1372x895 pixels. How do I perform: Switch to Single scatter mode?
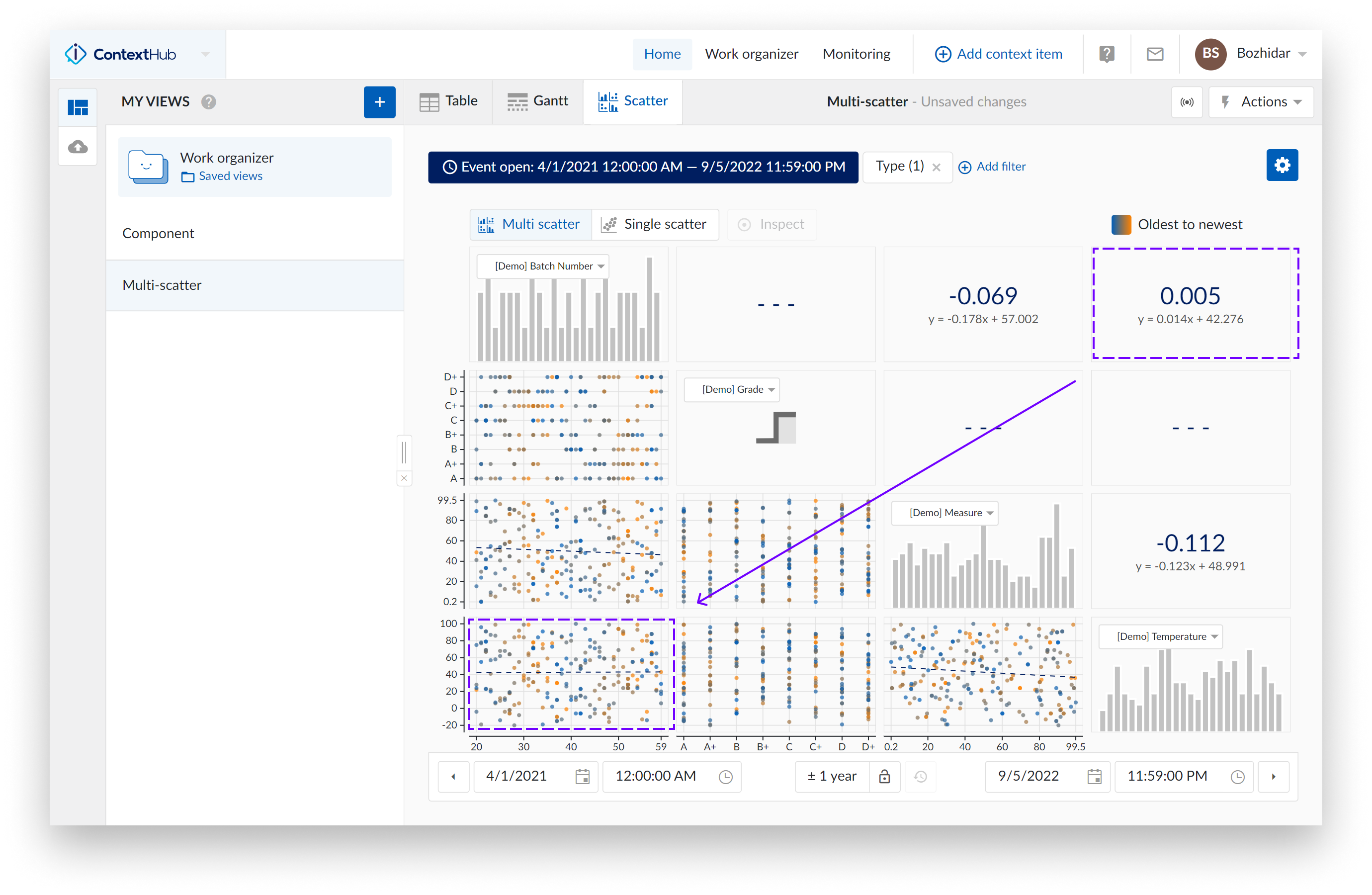(x=654, y=224)
